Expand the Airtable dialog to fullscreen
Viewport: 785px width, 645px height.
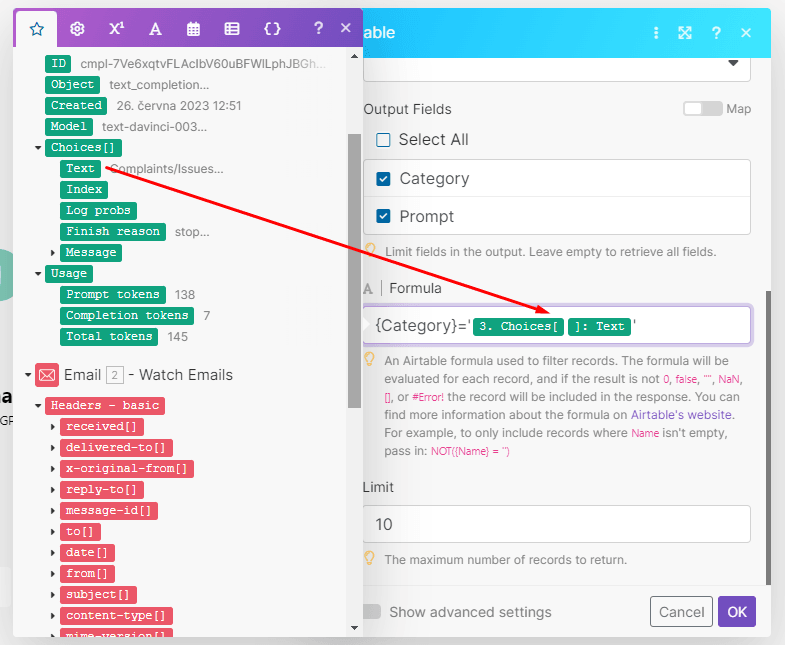click(685, 32)
